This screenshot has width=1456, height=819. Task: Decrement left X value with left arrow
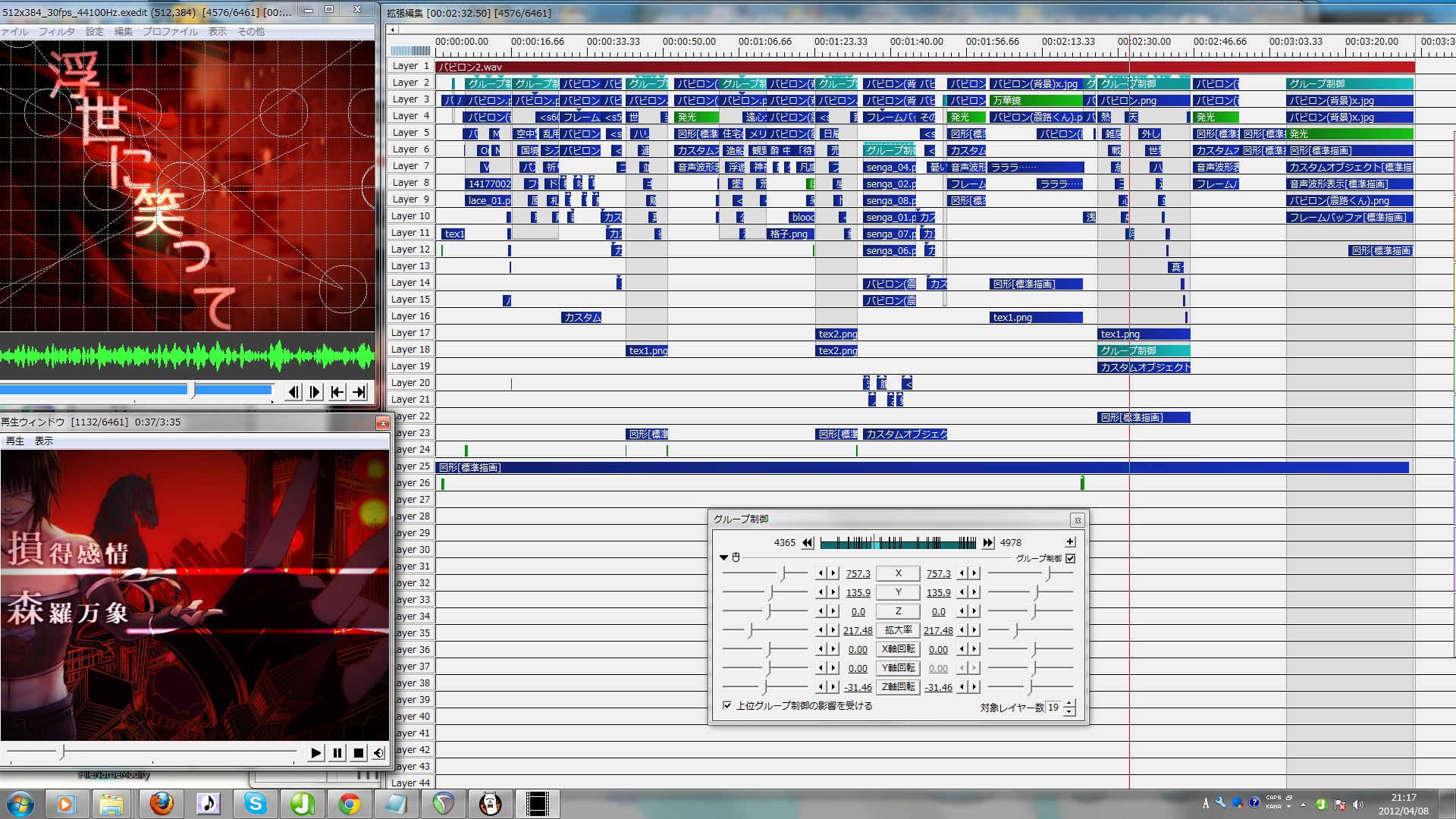(x=821, y=573)
